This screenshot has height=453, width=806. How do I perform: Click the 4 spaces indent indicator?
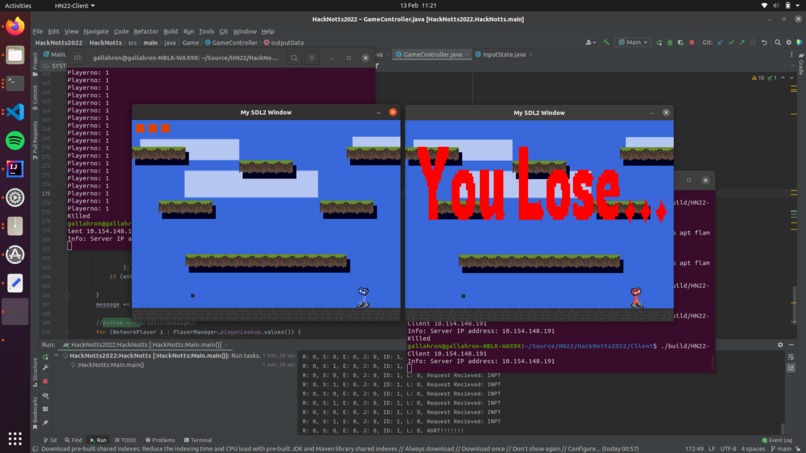point(753,449)
